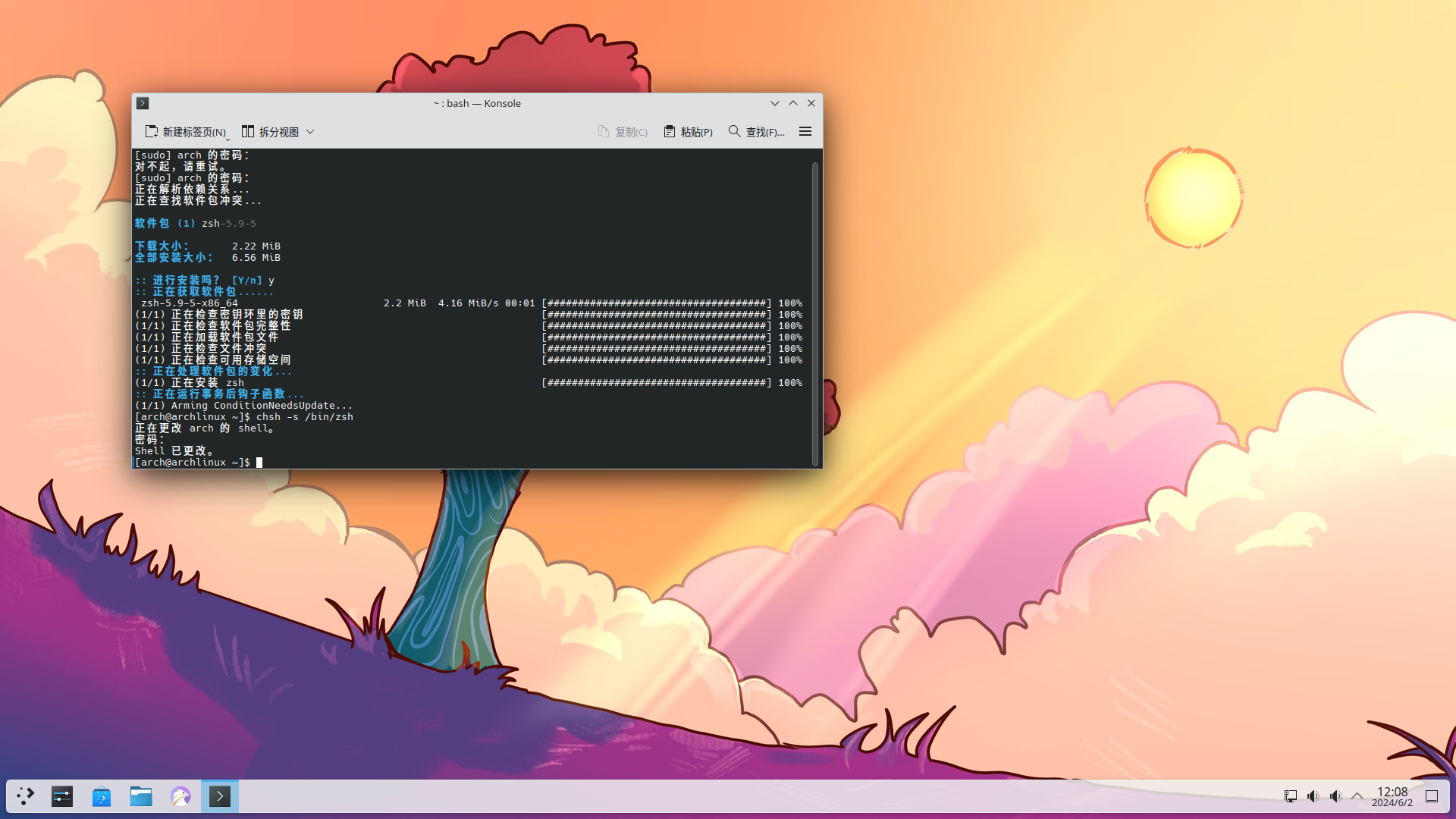Viewport: 1456px width, 819px height.
Task: Open a new tab with 新建标签页(N)
Action: (x=187, y=132)
